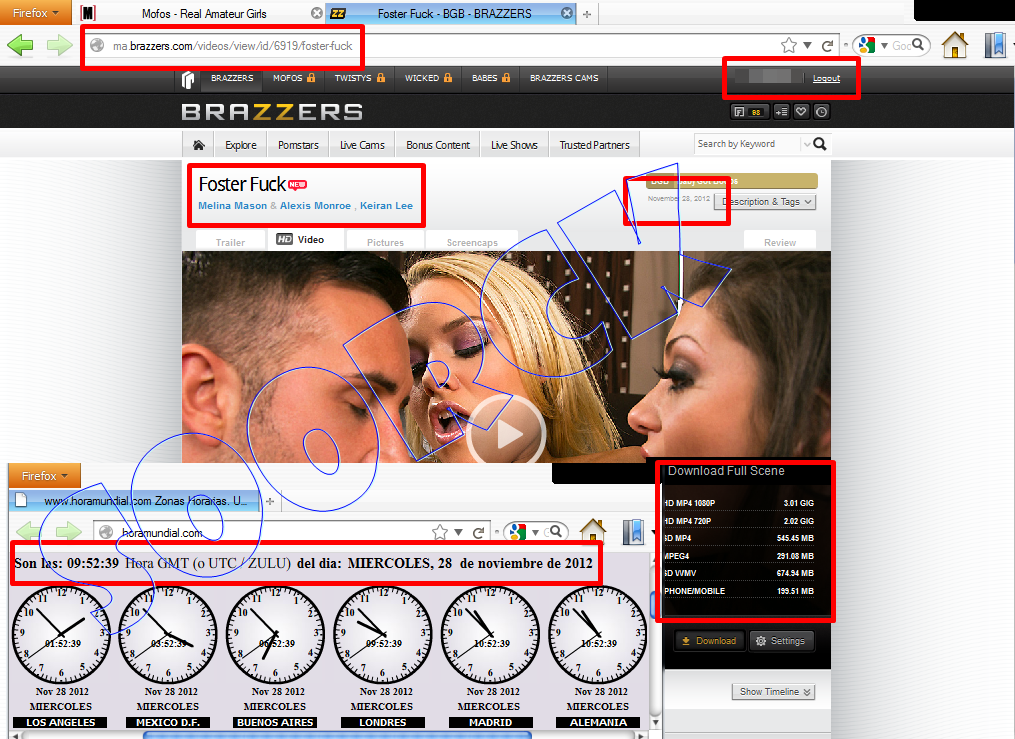Screen dimensions: 1015x739
Task: Open the Settings button with the gear icon
Action: [781, 641]
